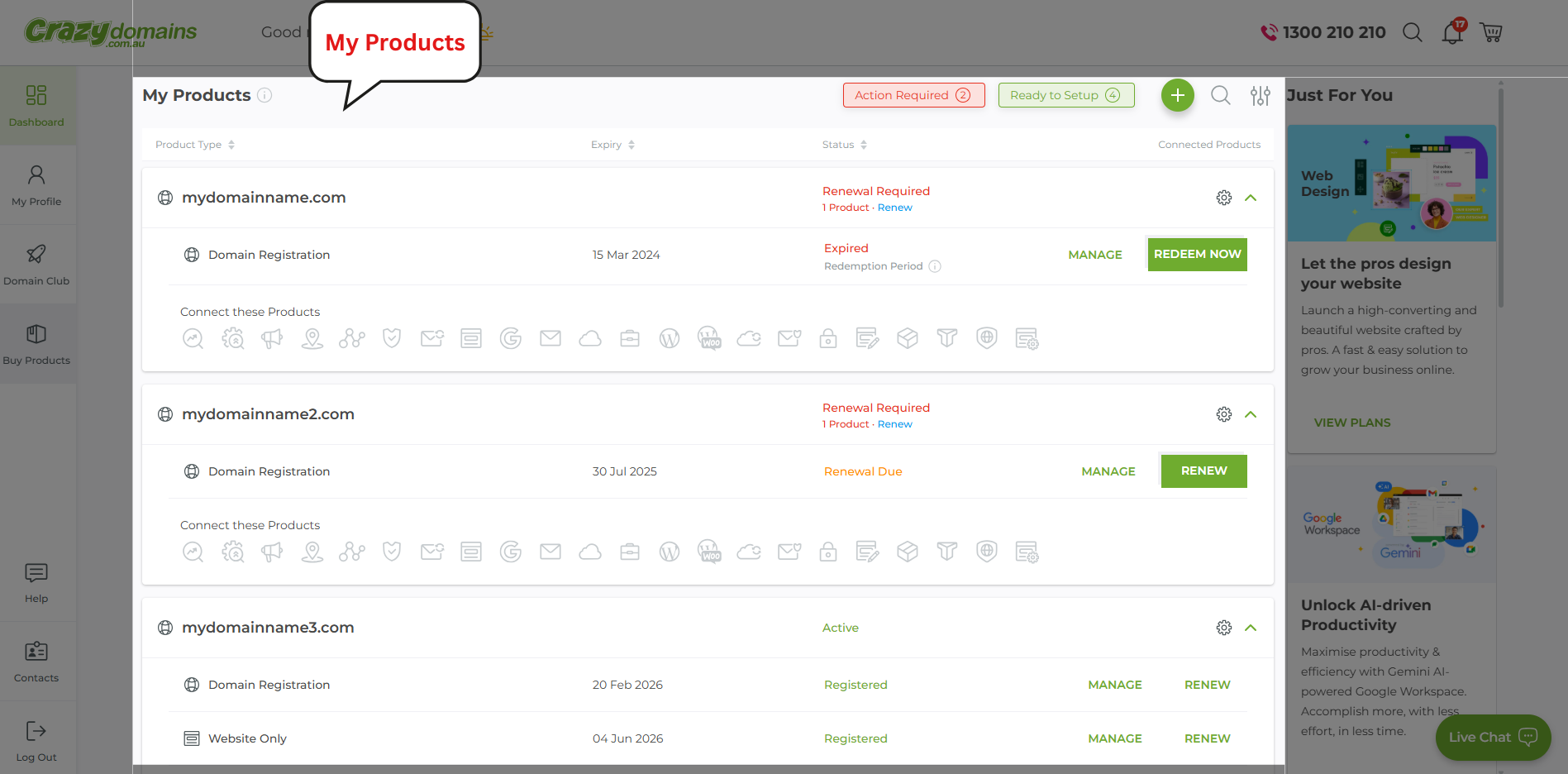
Task: Click the green plus add product button
Action: (x=1178, y=95)
